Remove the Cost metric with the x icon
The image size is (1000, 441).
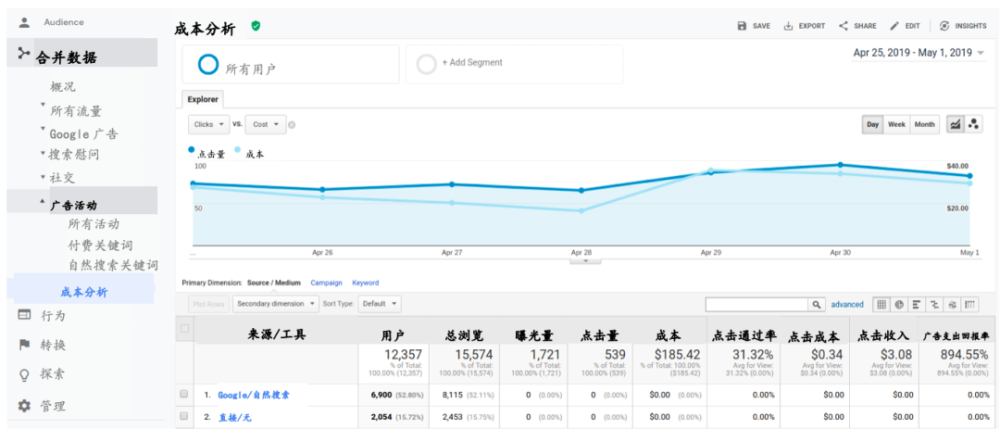291,125
